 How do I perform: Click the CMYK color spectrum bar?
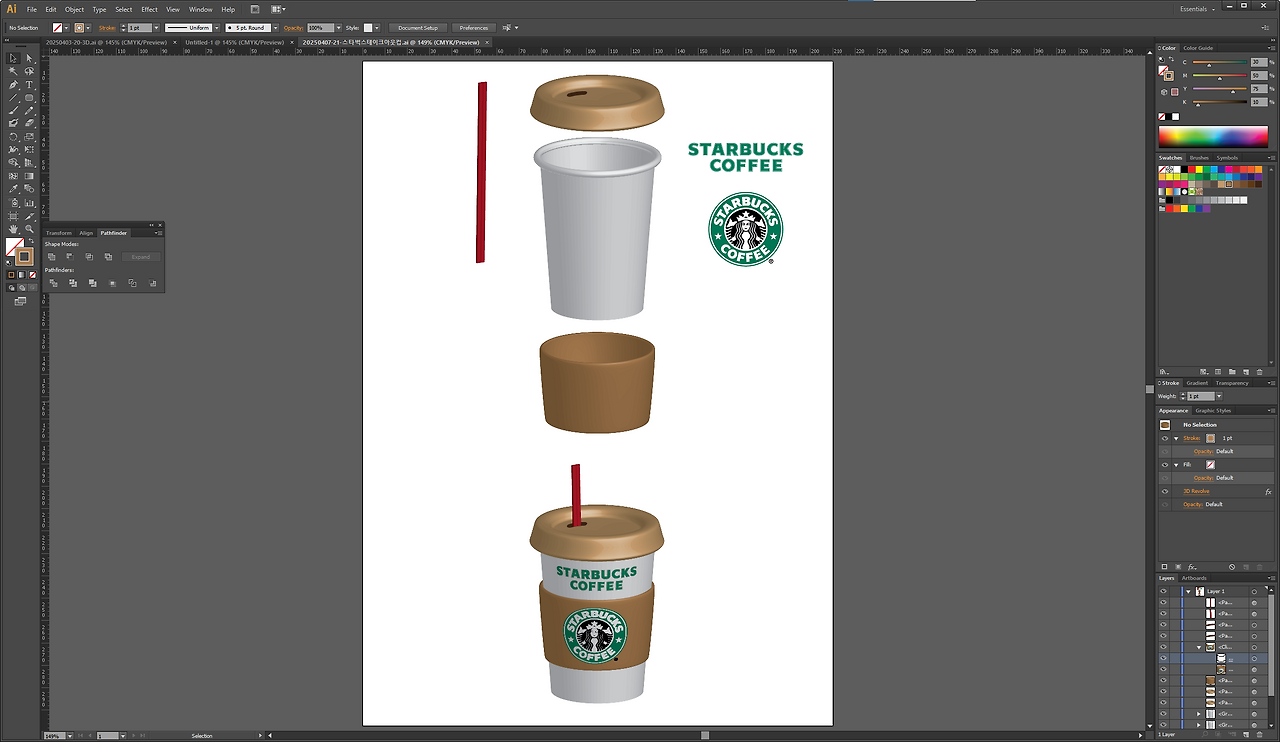tap(1212, 137)
